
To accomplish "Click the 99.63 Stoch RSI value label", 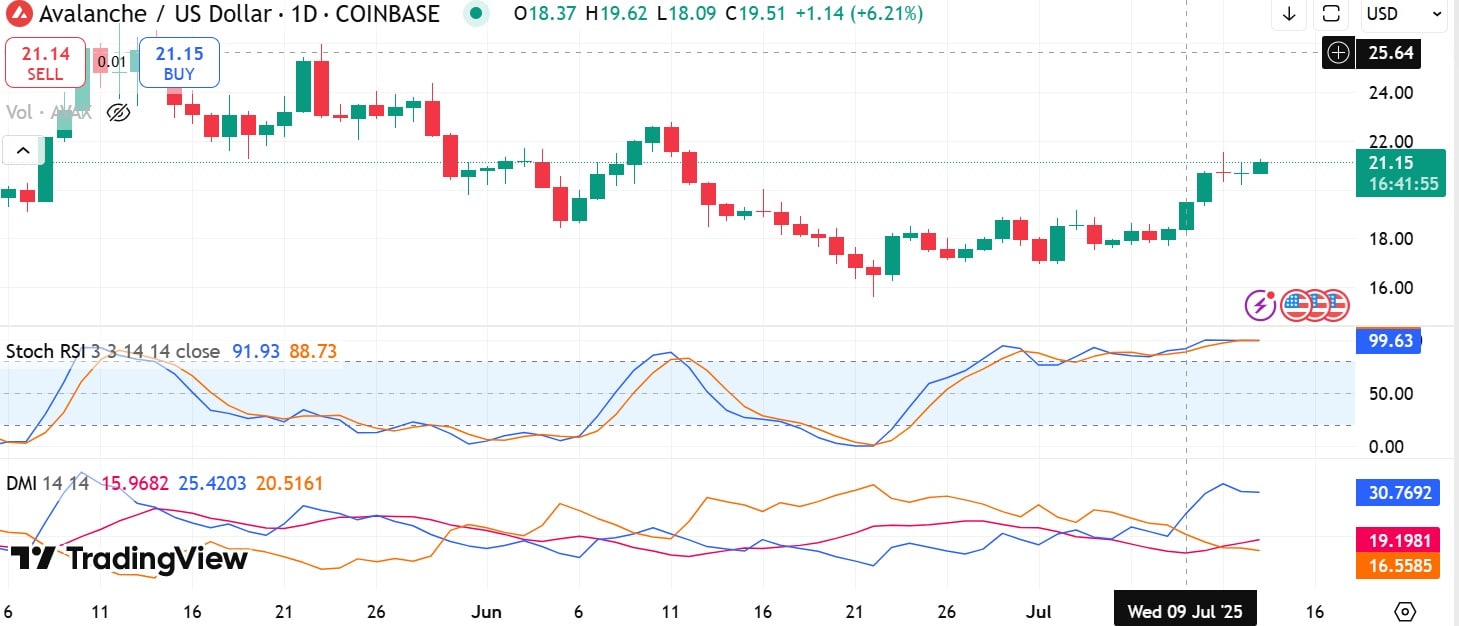I will pyautogui.click(x=1389, y=341).
